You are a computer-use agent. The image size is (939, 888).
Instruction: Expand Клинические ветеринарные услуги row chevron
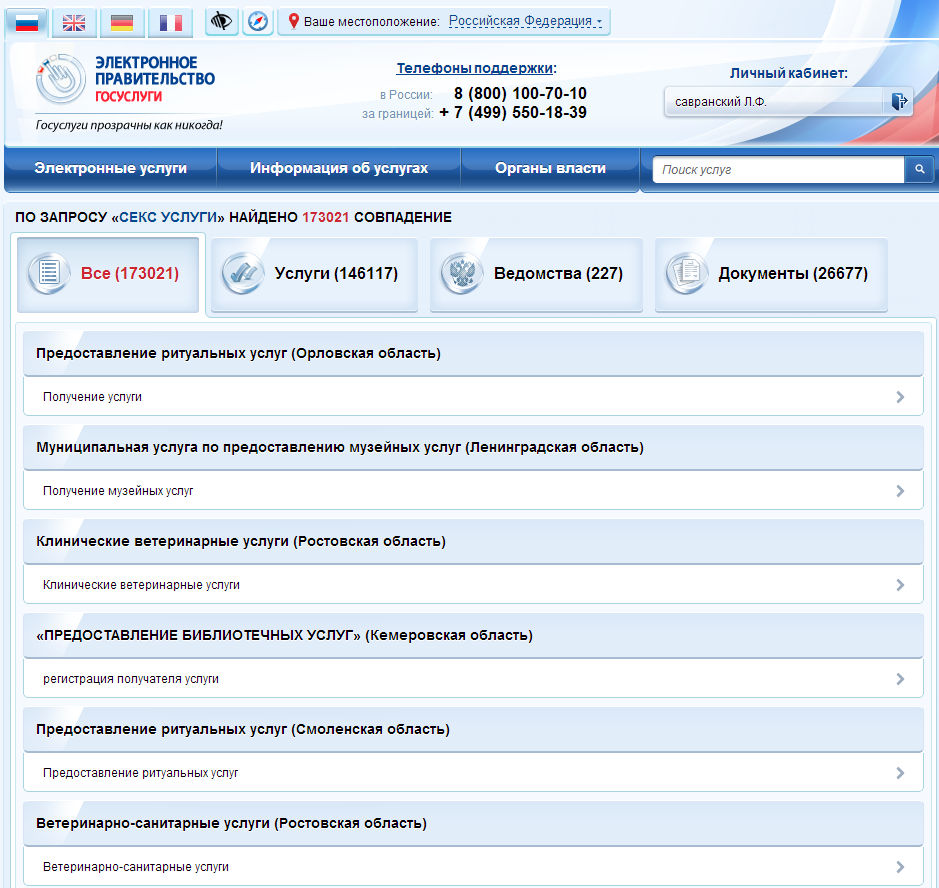(900, 585)
